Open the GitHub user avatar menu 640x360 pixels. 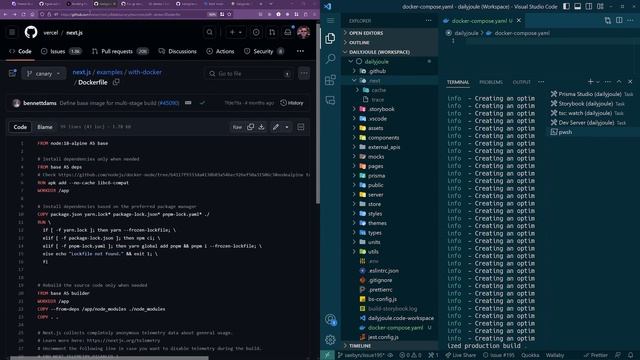[303, 32]
